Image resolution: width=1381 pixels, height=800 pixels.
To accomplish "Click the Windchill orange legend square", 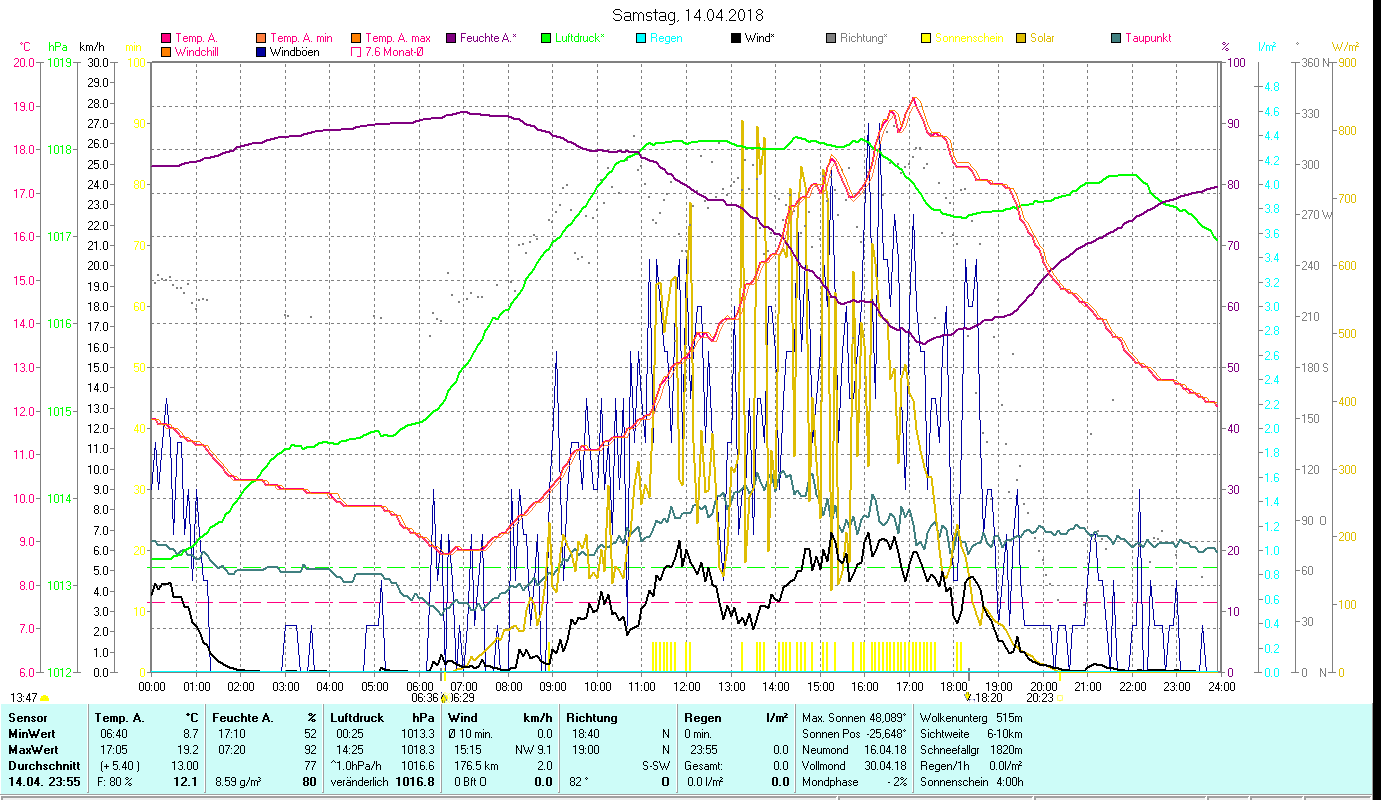I will (167, 52).
